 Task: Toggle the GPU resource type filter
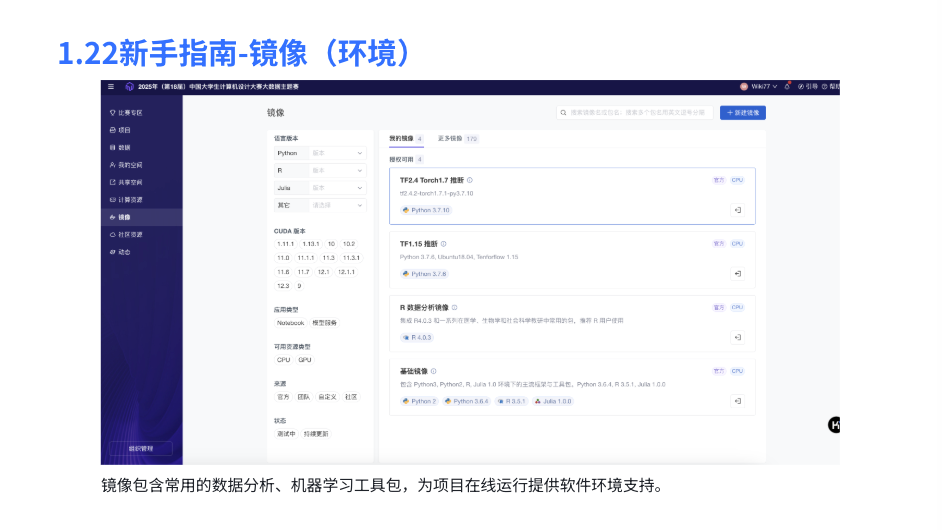305,360
